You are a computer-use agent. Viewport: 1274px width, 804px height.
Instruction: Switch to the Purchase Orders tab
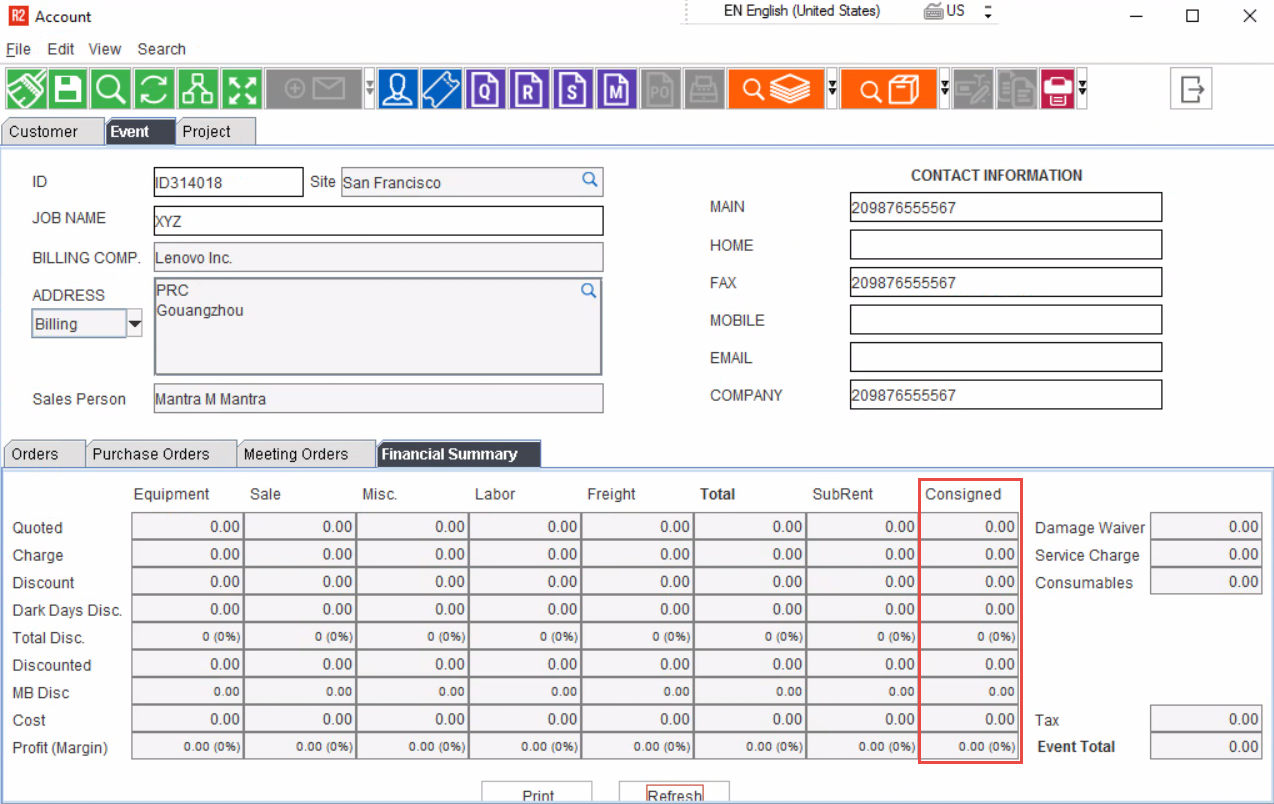(x=151, y=454)
